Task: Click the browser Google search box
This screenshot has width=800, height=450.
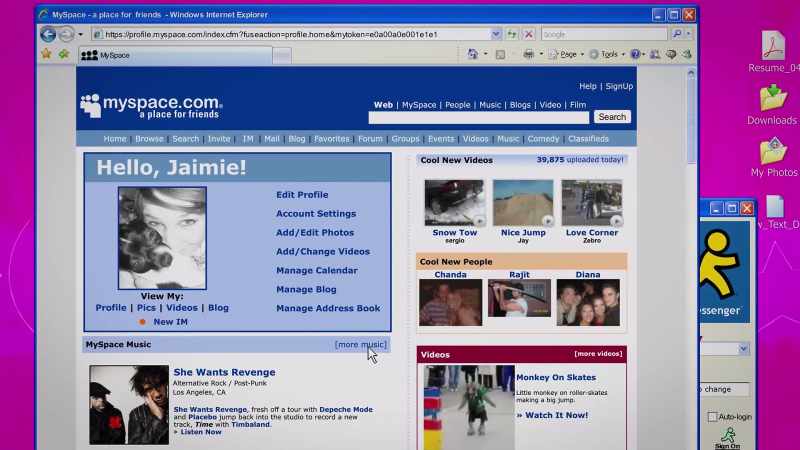Action: 604,34
